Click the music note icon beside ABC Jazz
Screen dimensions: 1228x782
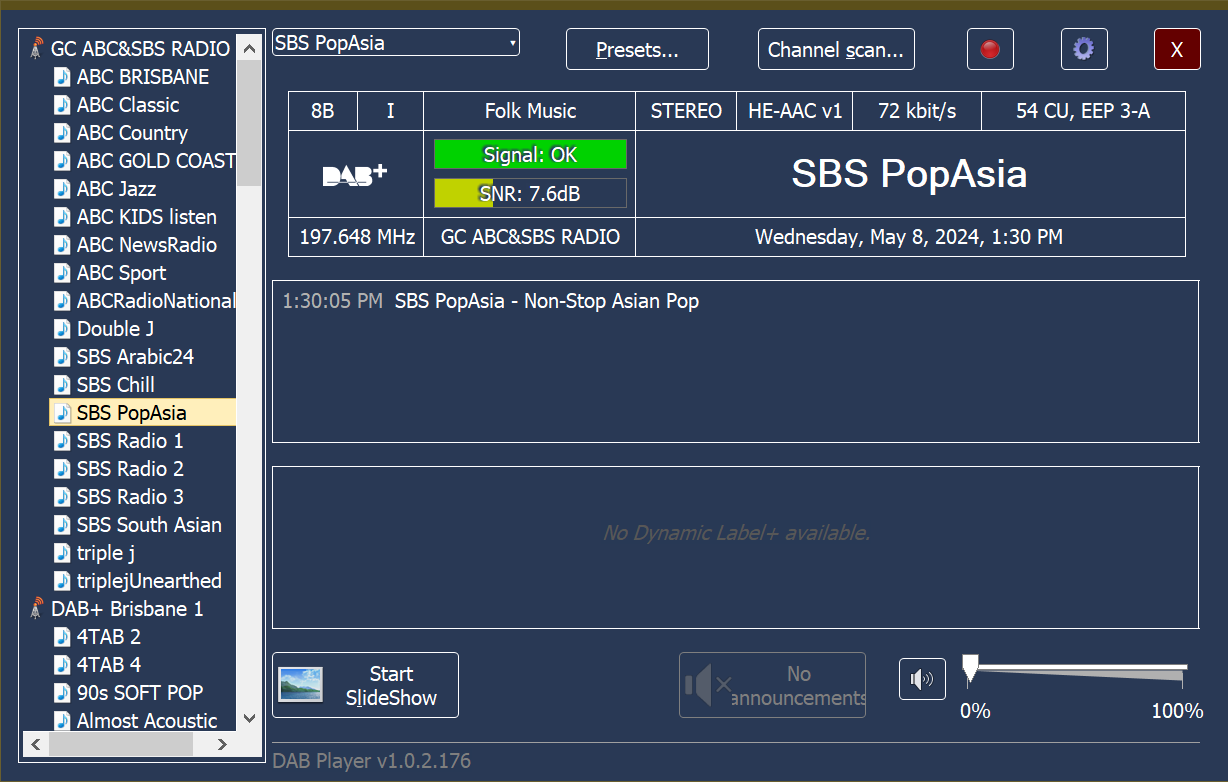62,189
